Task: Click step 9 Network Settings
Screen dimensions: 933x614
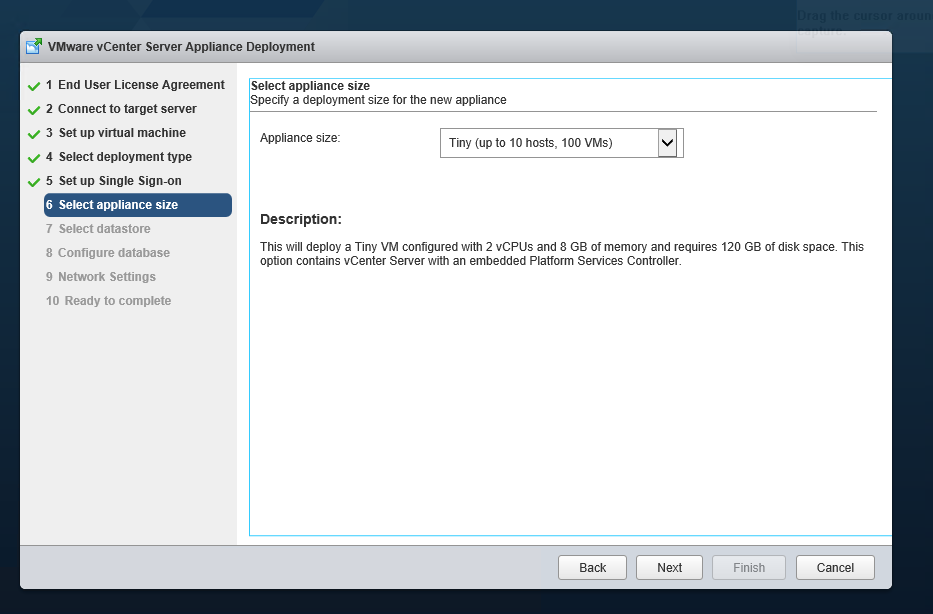Action: tap(101, 277)
